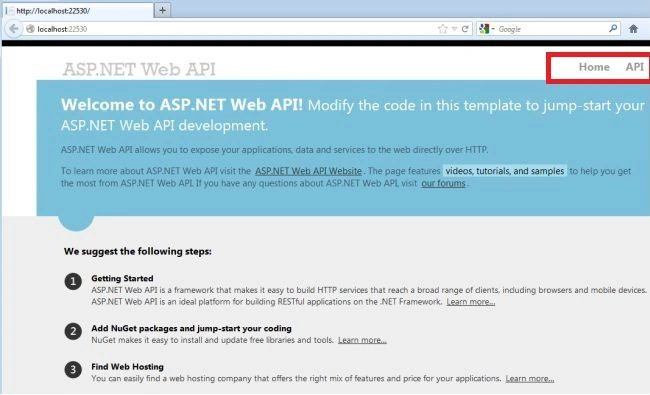Reload the page with the refresh icon
650x395 pixels.
click(x=465, y=29)
